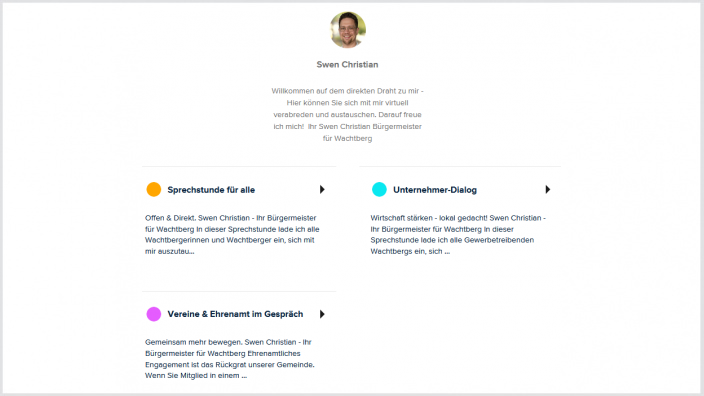The image size is (704, 396).
Task: Expand Unternehmer-Dialog using the arrow icon
Action: [547, 189]
